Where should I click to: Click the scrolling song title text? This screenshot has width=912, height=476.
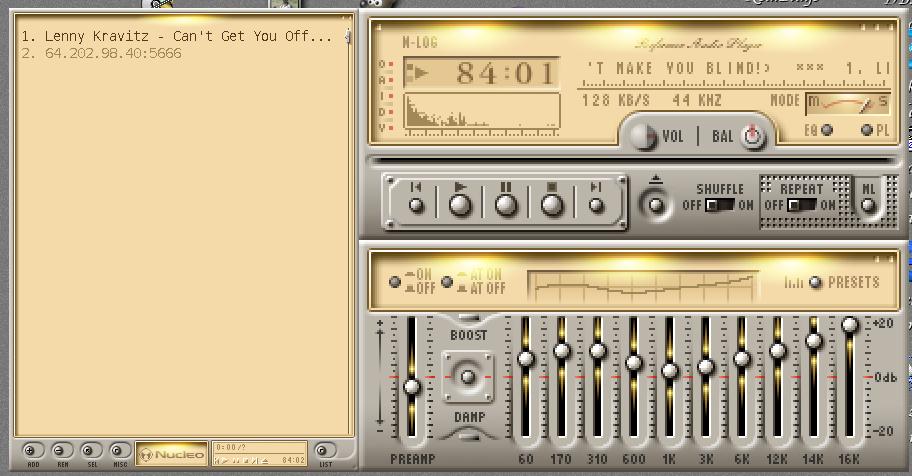(739, 68)
